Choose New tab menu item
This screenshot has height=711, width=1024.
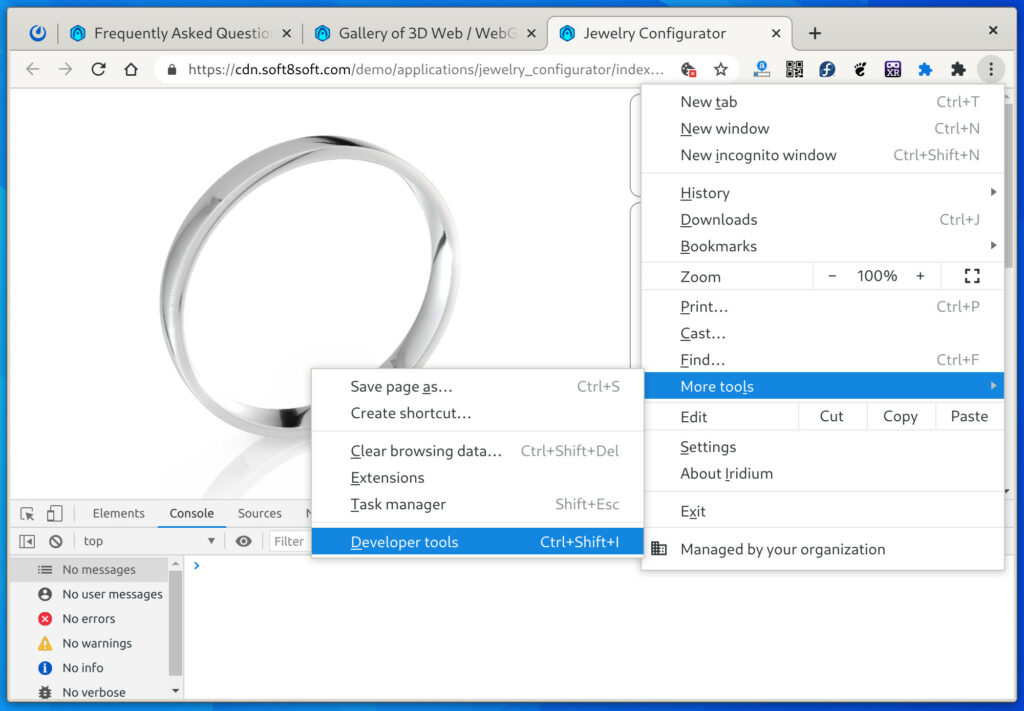pos(823,102)
